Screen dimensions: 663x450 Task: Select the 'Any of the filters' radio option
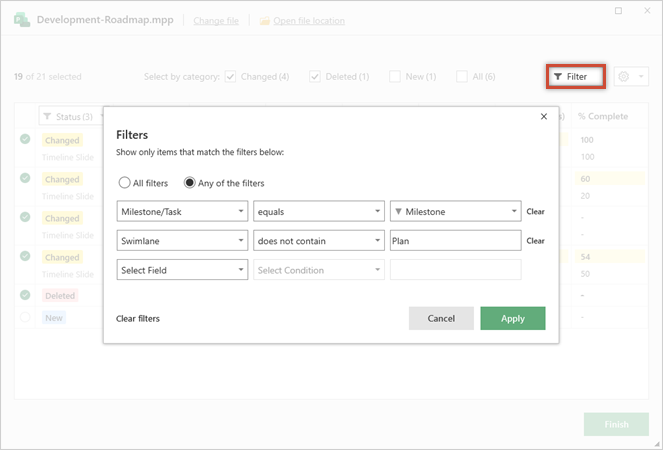click(x=189, y=183)
